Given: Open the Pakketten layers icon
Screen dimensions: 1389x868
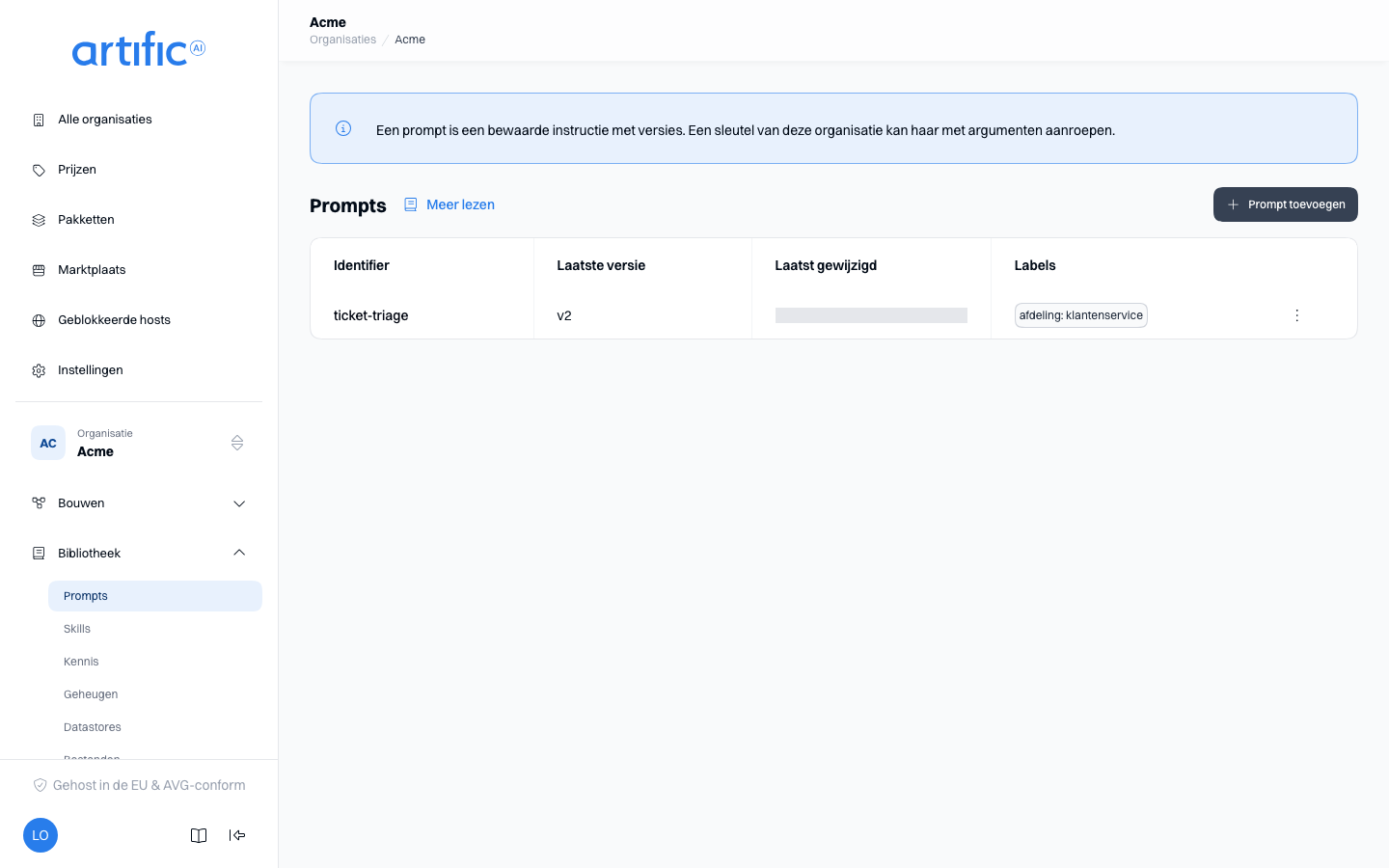Looking at the screenshot, I should pyautogui.click(x=39, y=220).
